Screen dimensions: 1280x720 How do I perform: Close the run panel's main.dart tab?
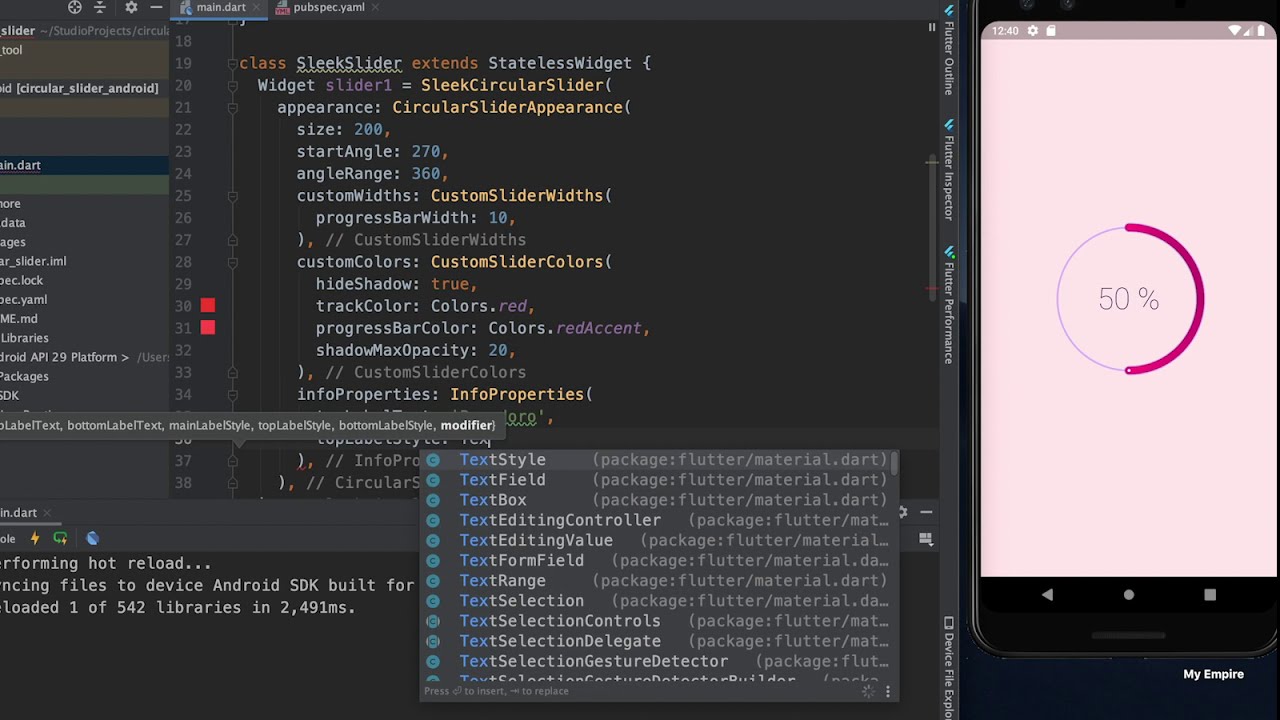tap(47, 513)
